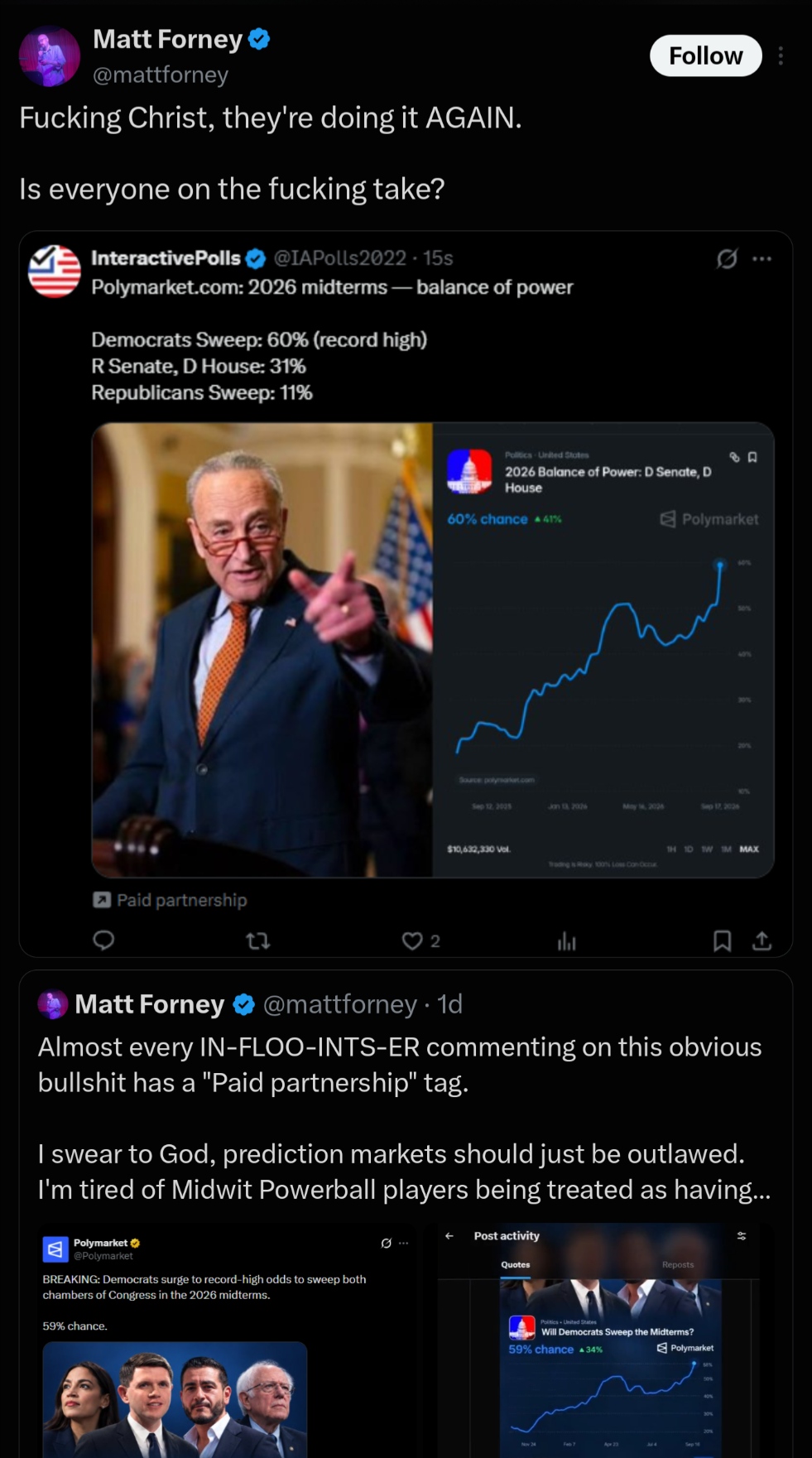Repost the InteractivePolls quoted tweet
The image size is (812, 1458).
tap(258, 941)
